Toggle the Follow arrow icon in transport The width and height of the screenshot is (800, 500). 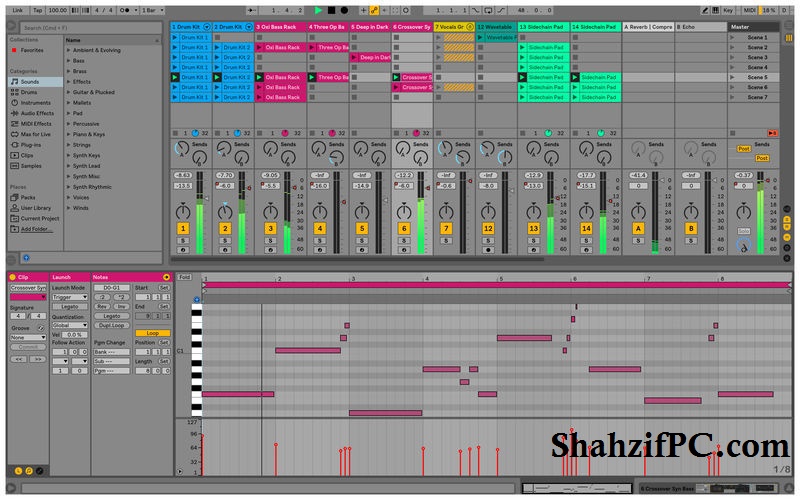pyautogui.click(x=251, y=10)
